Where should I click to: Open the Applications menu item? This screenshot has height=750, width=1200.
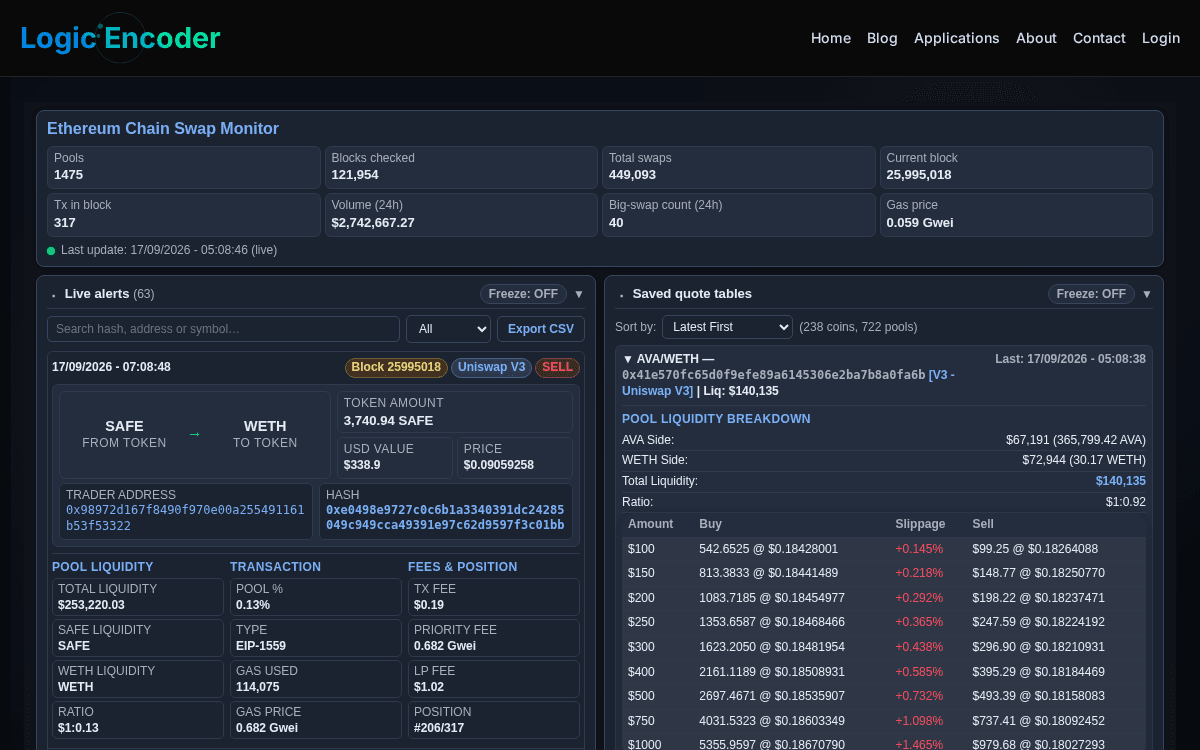(x=957, y=38)
